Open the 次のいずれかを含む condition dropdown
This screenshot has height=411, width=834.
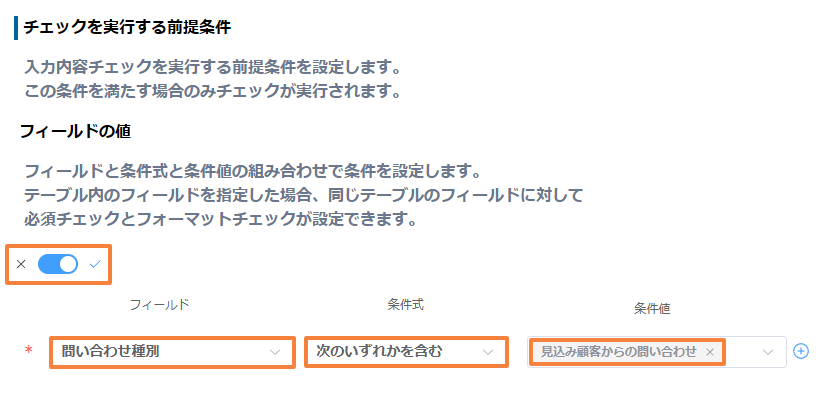[x=406, y=351]
